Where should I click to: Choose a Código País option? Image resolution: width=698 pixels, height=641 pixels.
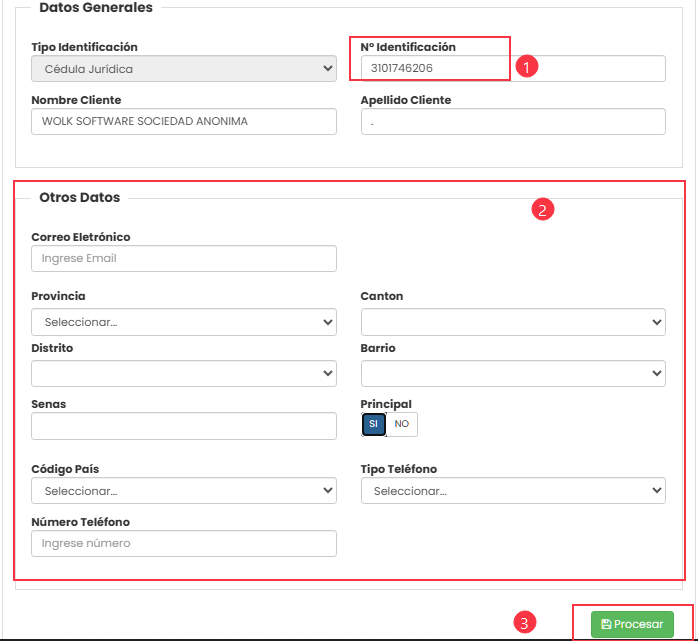tap(184, 491)
